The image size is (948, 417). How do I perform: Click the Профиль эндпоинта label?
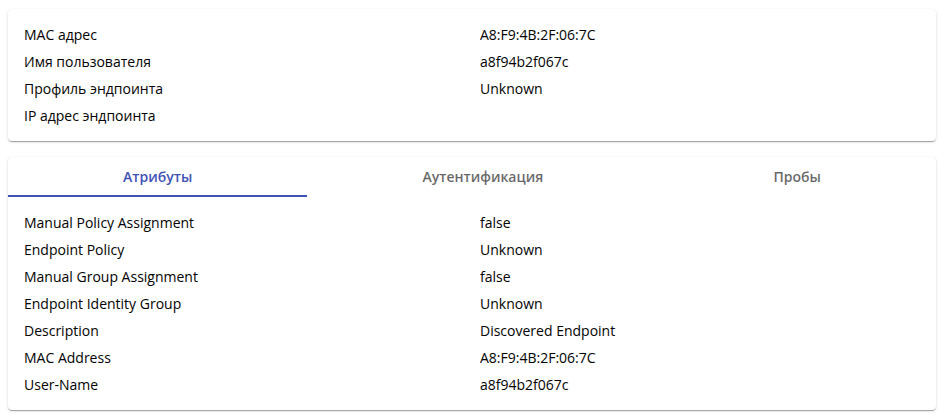coord(93,89)
